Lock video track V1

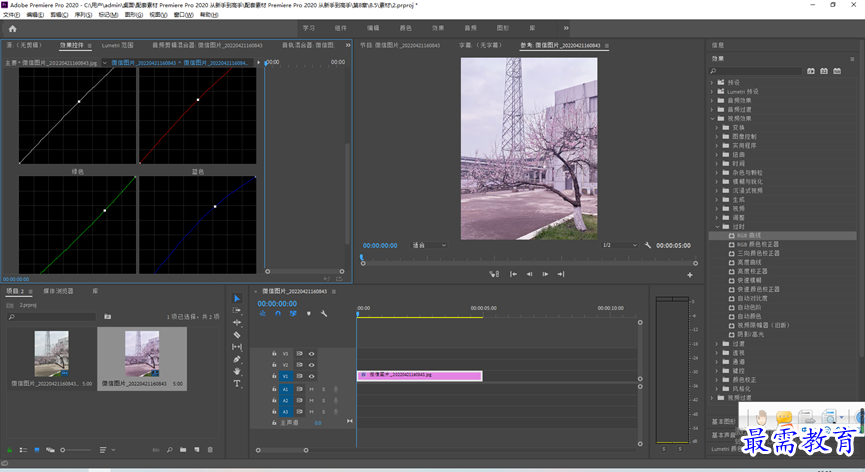[x=274, y=376]
